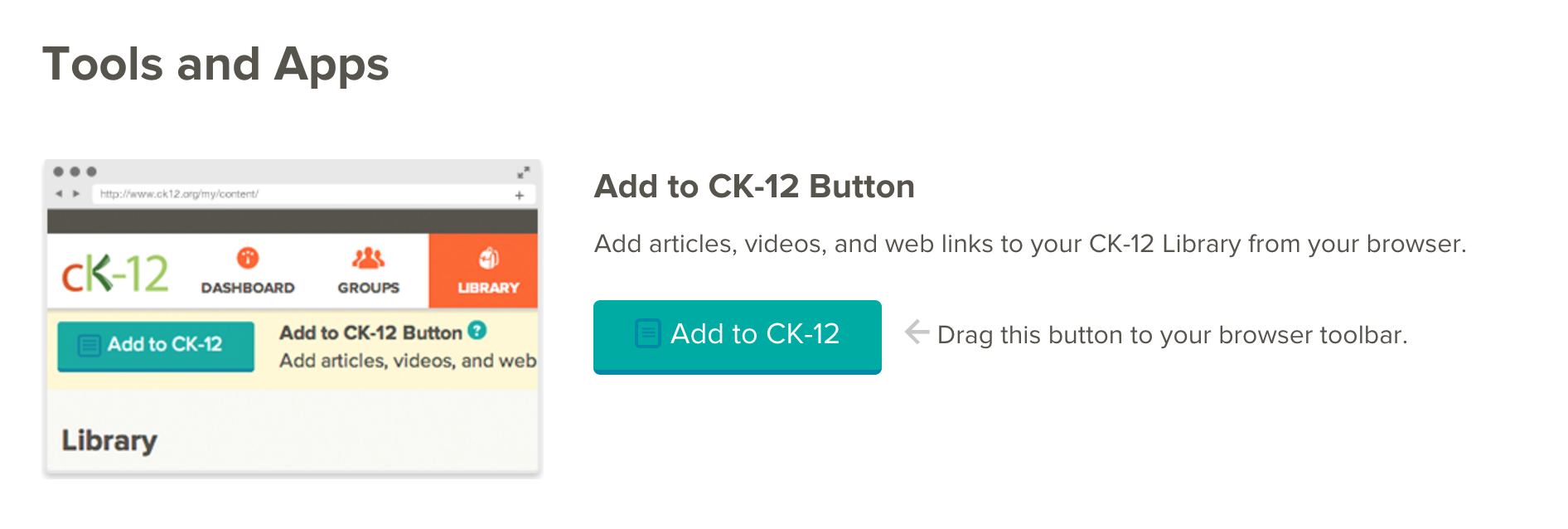Click the help question mark icon in preview
This screenshot has height=529, width=1568.
coord(477,330)
